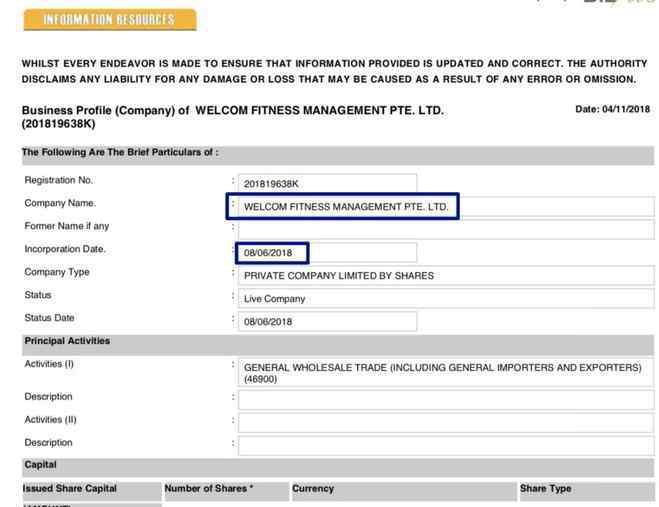The height and width of the screenshot is (507, 659).
Task: Click the empty Former Name field
Action: (446, 230)
